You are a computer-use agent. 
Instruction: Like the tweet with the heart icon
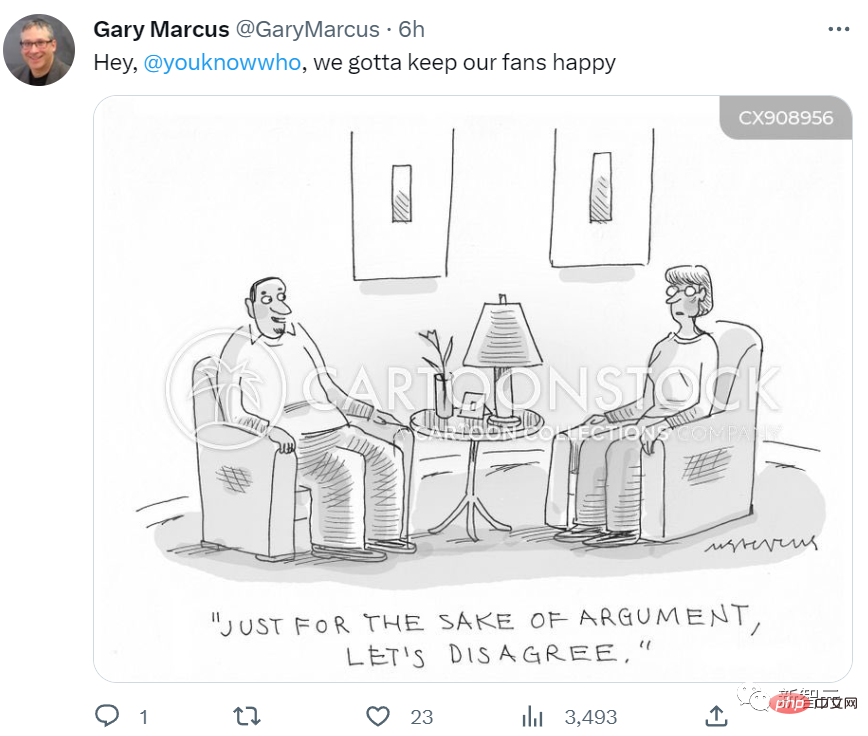point(377,715)
